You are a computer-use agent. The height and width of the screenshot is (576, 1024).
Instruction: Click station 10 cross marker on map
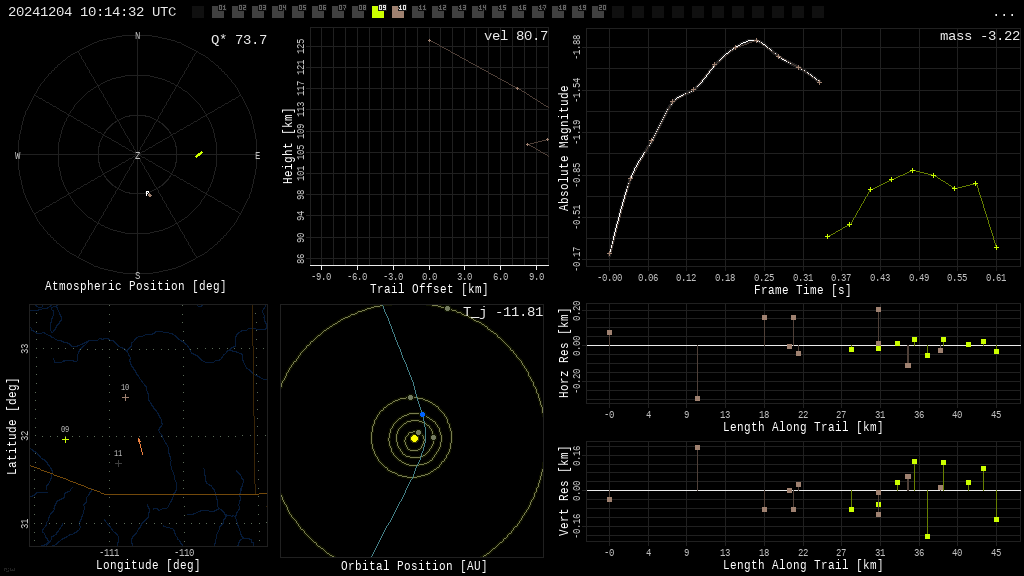pyautogui.click(x=125, y=398)
